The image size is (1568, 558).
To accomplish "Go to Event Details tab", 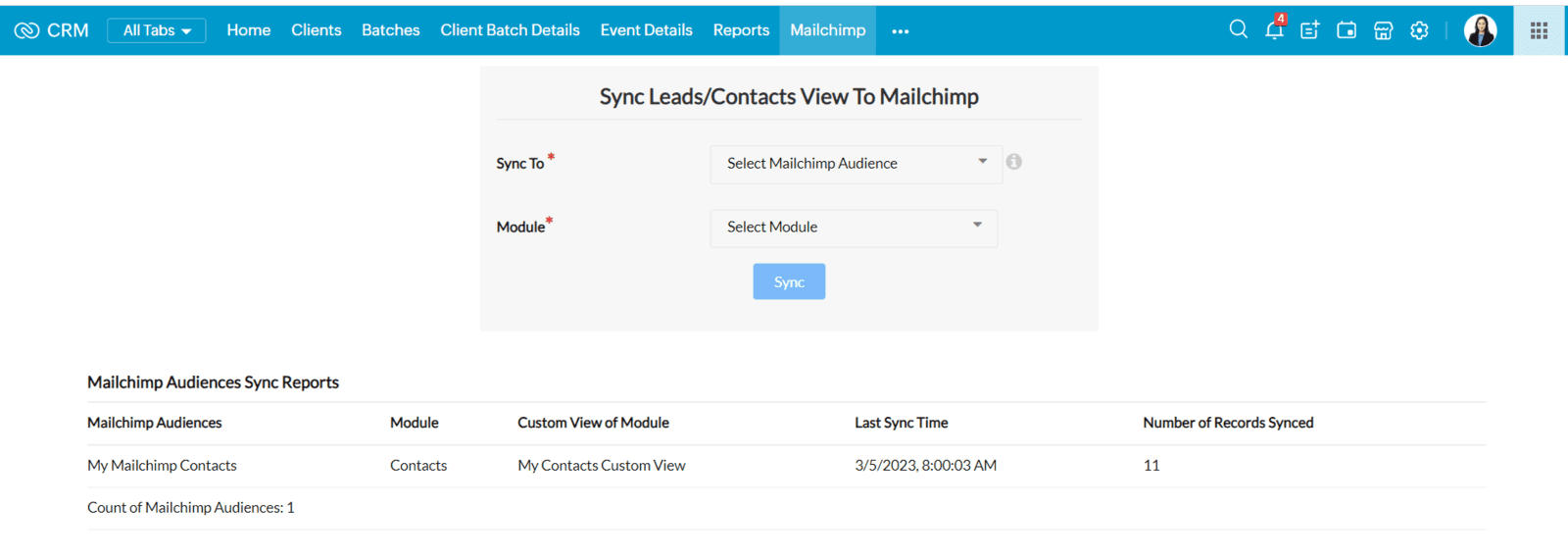I will [647, 30].
